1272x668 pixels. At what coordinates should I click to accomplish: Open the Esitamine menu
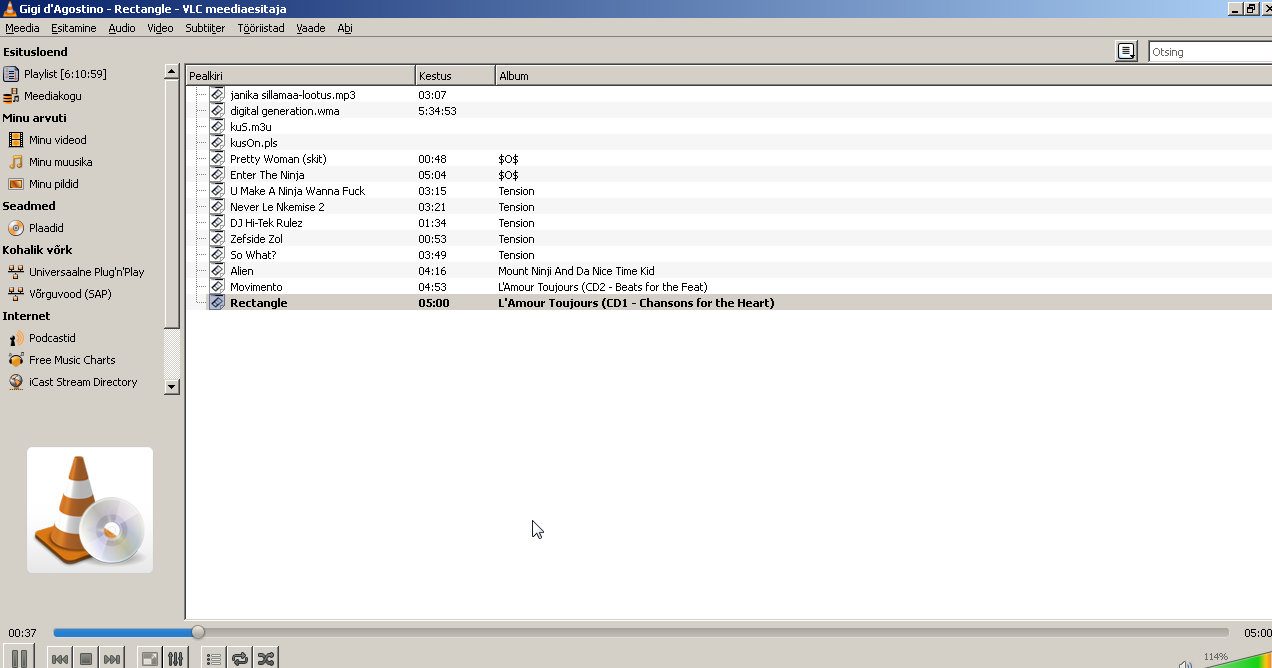[74, 28]
